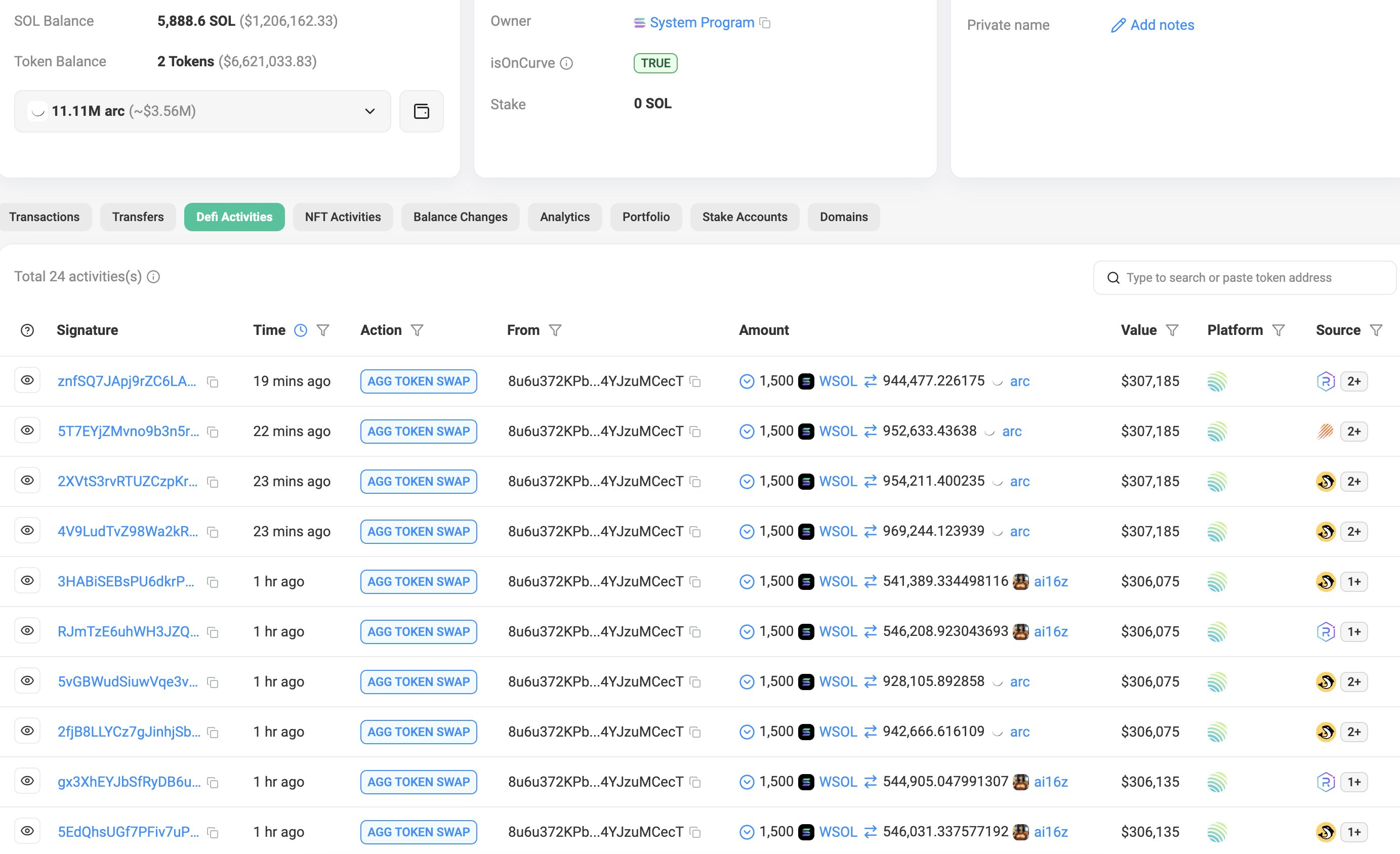Click the copy icon next to transaction signature
Viewport: 1400px width, 854px height.
pyautogui.click(x=214, y=381)
